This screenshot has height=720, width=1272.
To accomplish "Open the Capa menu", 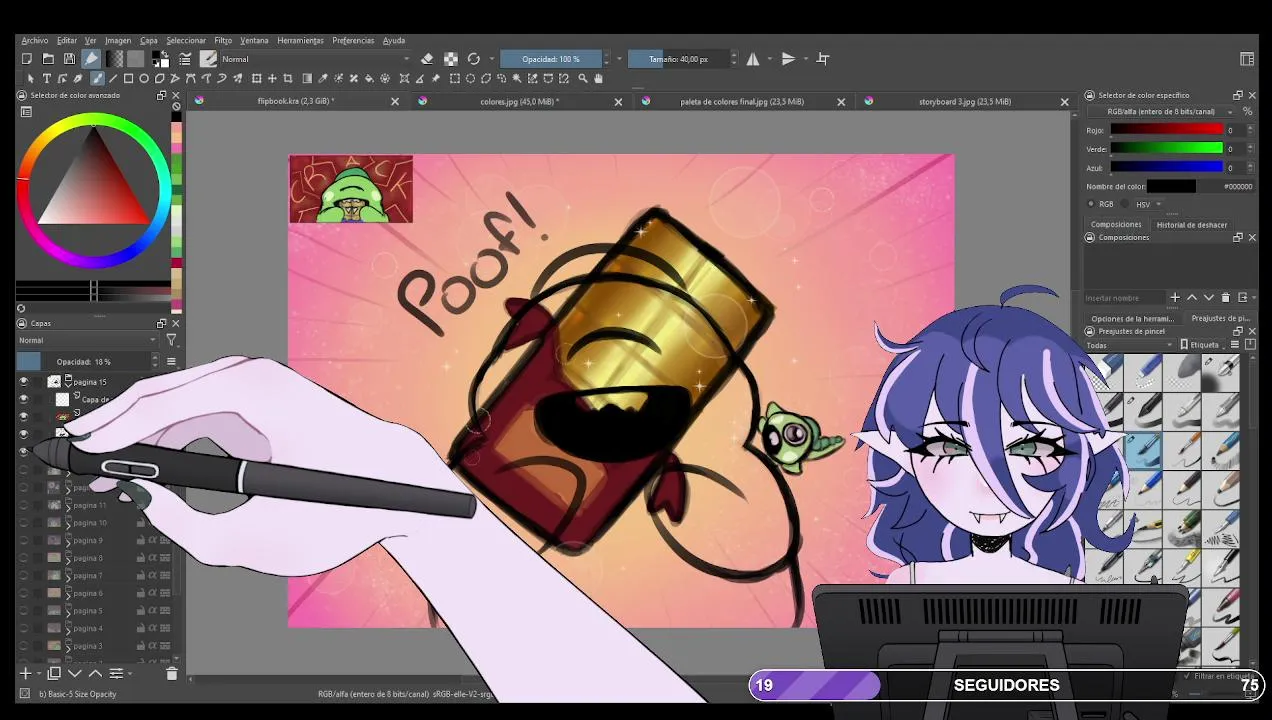I will [x=149, y=40].
